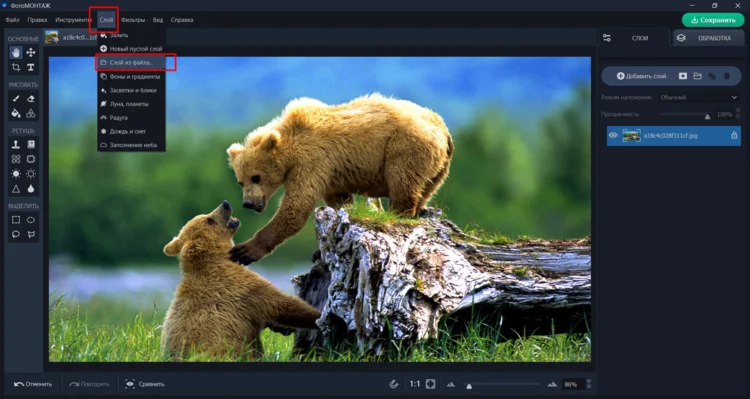750x399 pixels.
Task: Choose Новый пустой слой menu item
Action: point(132,49)
